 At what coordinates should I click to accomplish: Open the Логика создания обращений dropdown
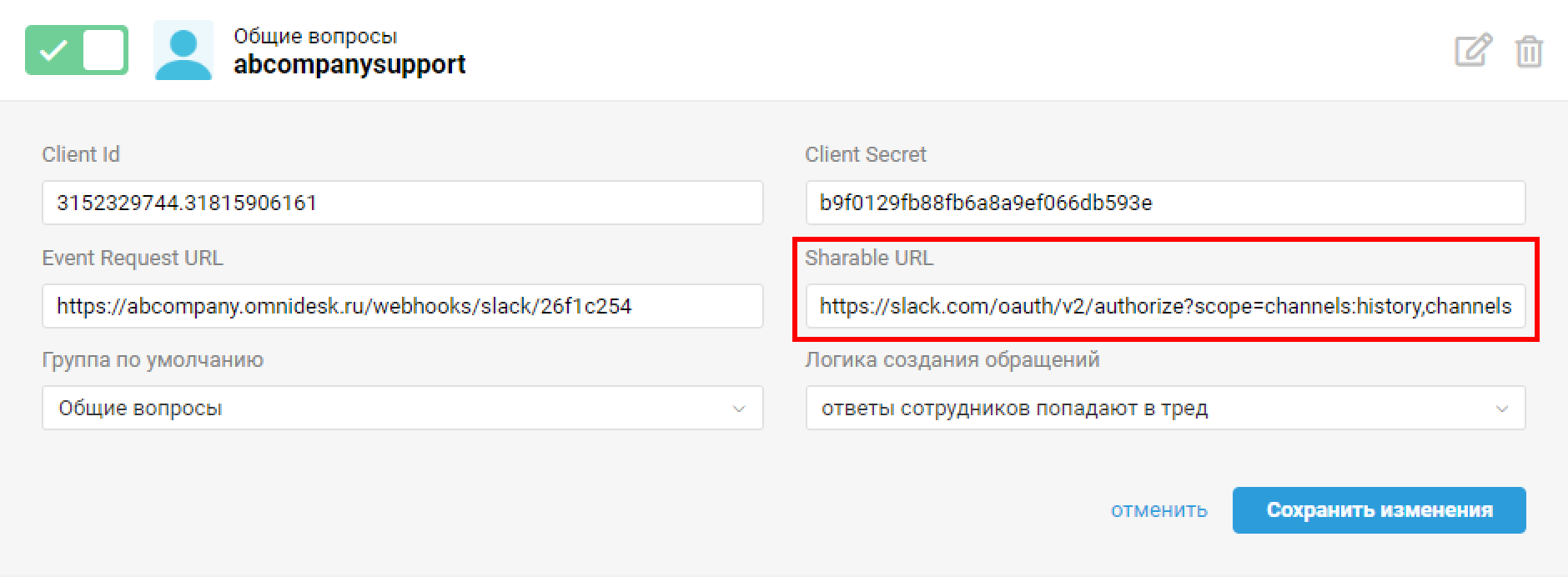click(x=1166, y=408)
